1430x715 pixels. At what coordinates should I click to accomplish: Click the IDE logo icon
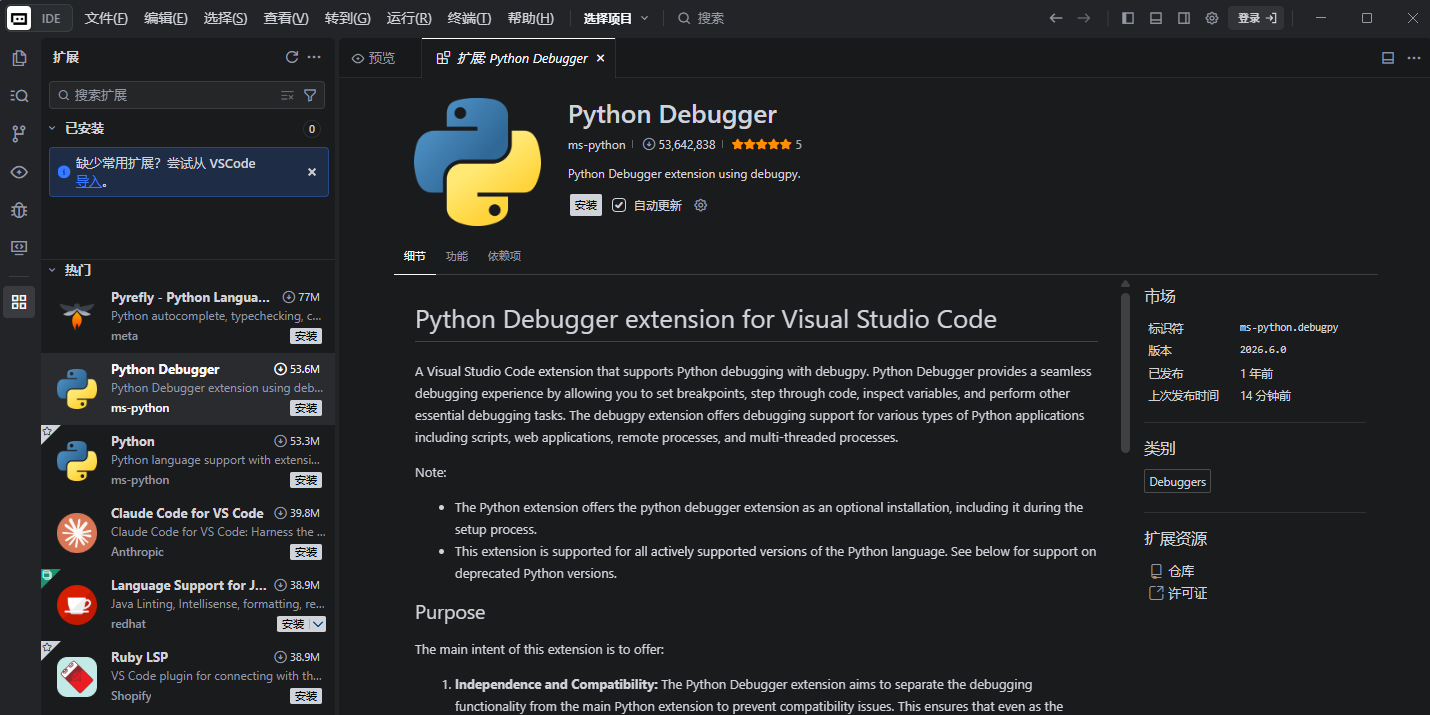point(19,18)
